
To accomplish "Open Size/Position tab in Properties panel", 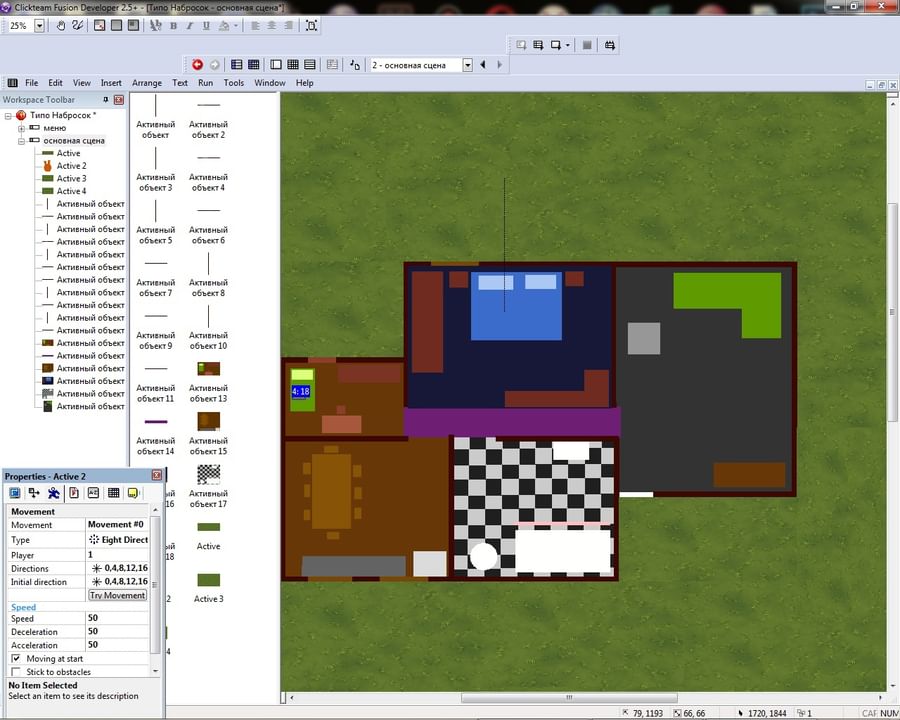I will 34,493.
